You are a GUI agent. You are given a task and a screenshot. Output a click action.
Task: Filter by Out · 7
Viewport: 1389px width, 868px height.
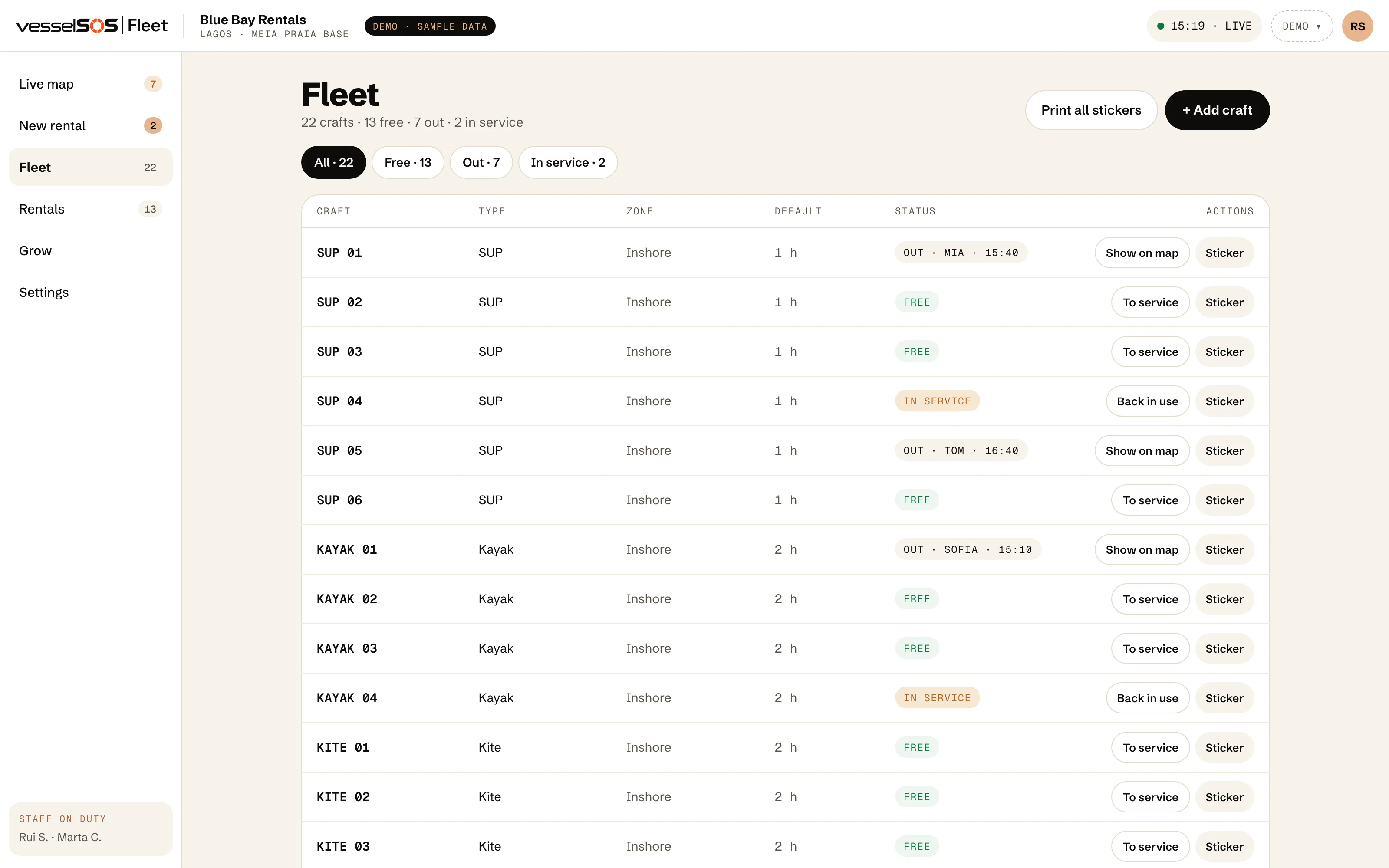coord(481,162)
